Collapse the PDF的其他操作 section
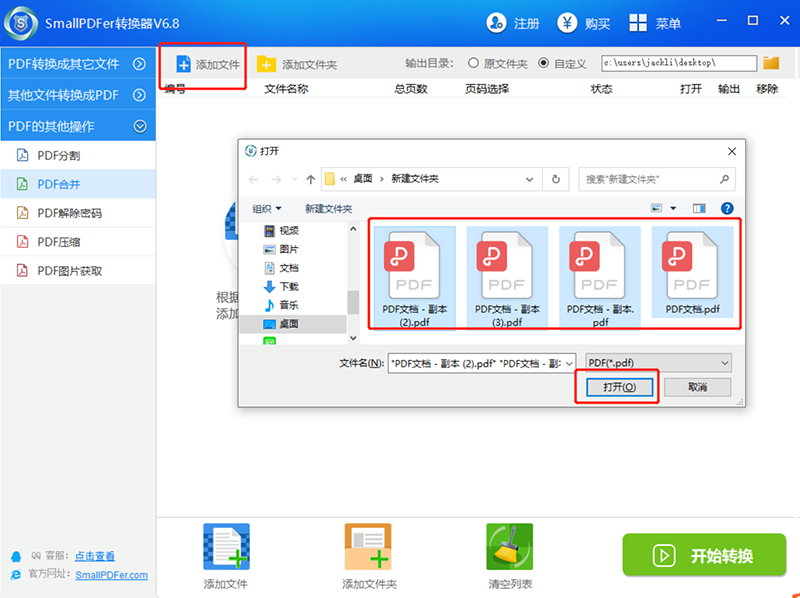 coord(78,126)
